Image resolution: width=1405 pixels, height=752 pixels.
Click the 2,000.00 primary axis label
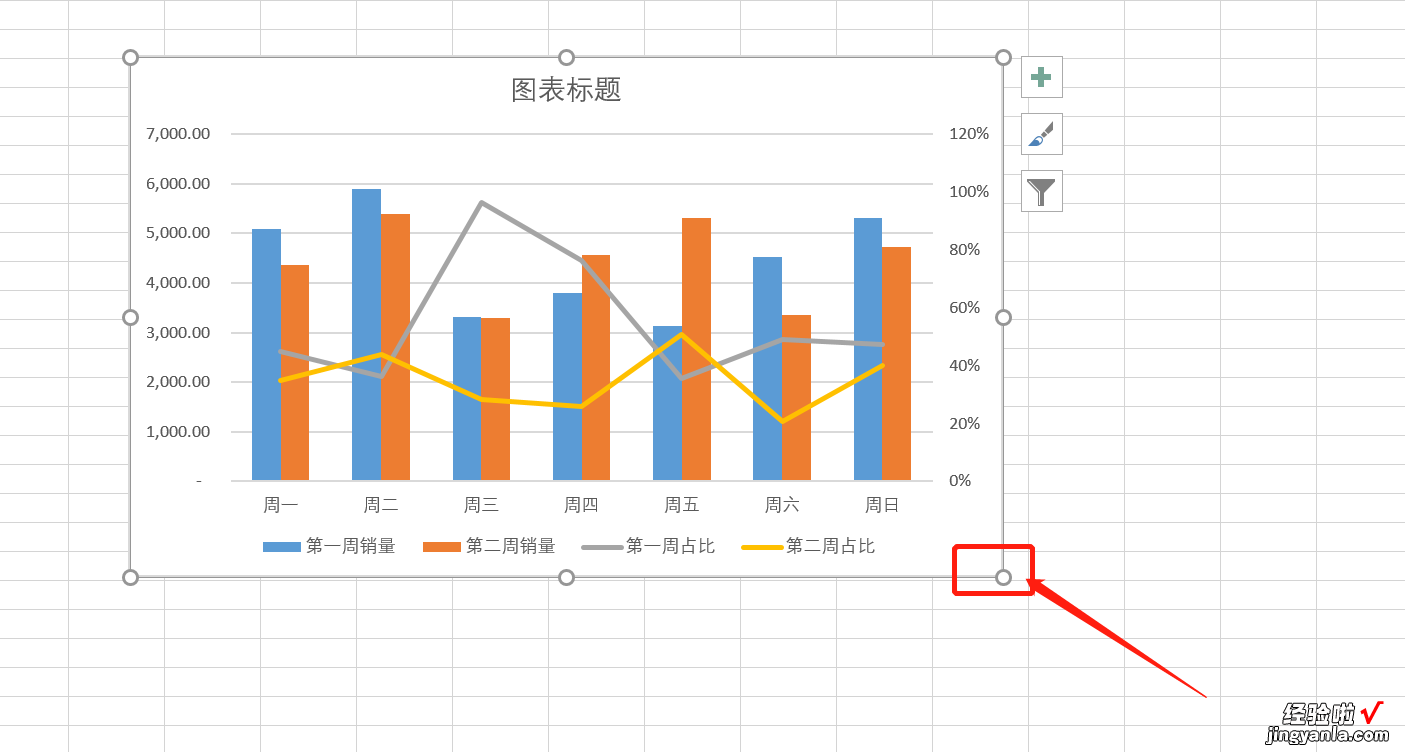178,382
